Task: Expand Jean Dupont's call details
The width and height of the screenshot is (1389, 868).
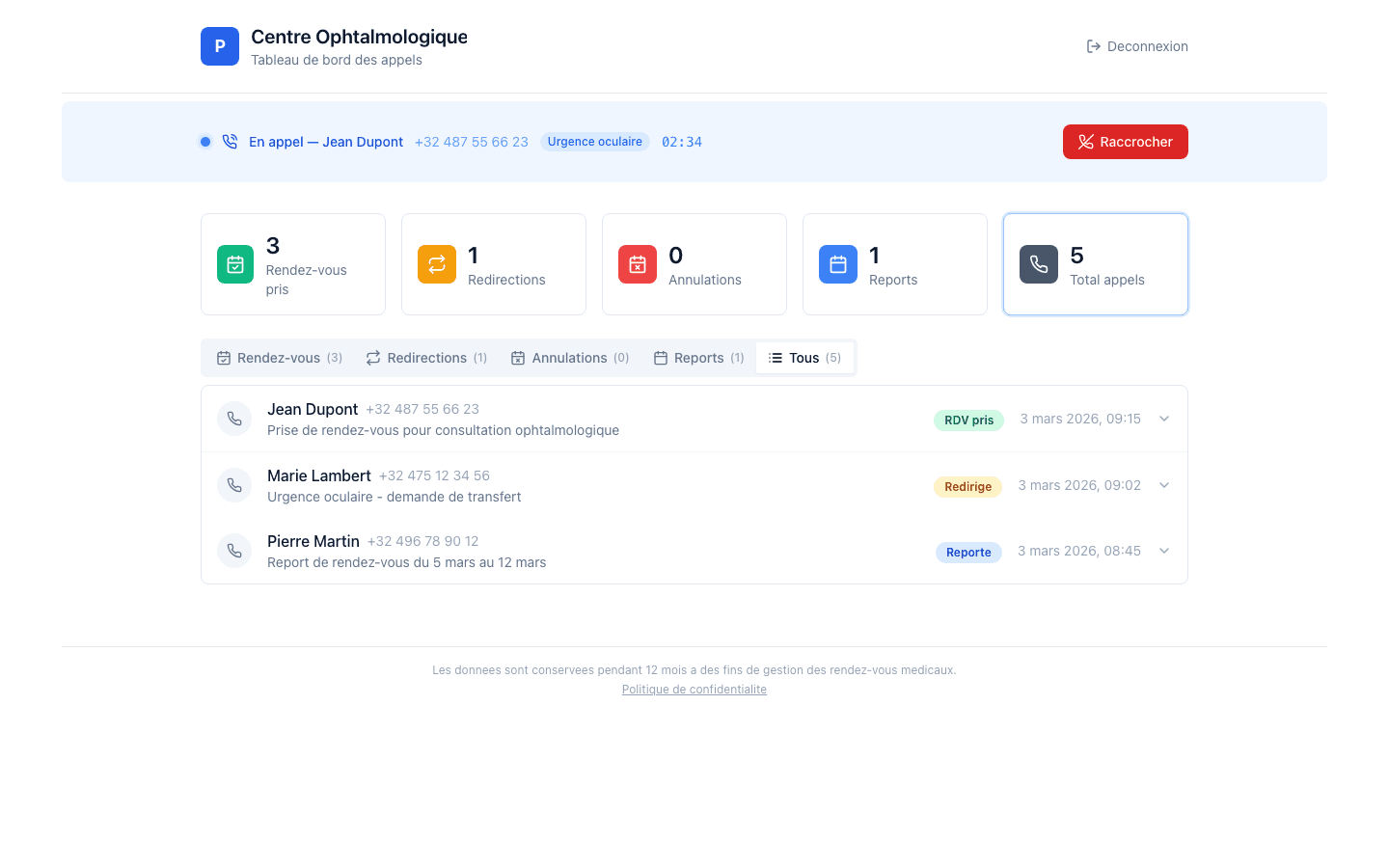Action: point(1164,419)
